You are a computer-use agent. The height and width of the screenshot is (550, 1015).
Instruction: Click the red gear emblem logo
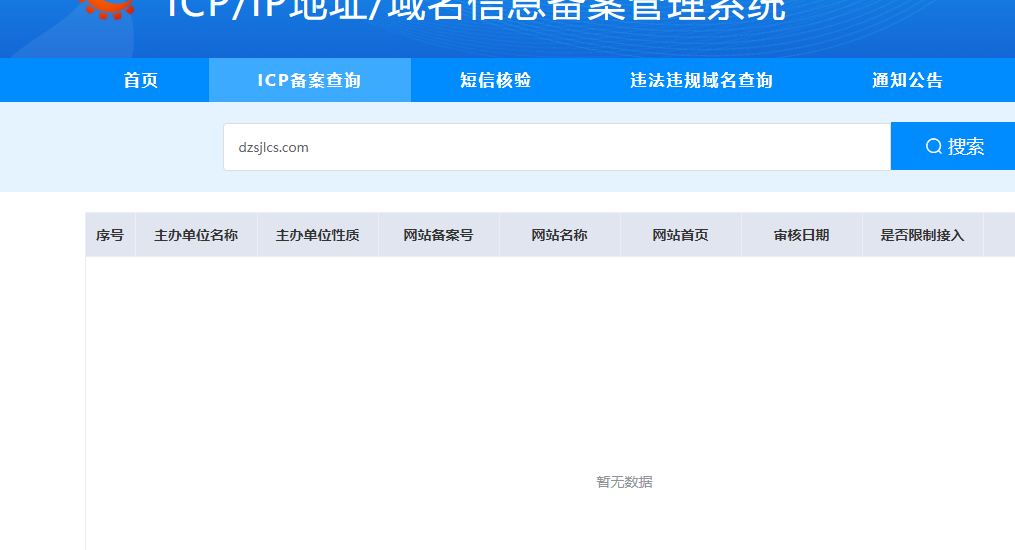(x=108, y=8)
